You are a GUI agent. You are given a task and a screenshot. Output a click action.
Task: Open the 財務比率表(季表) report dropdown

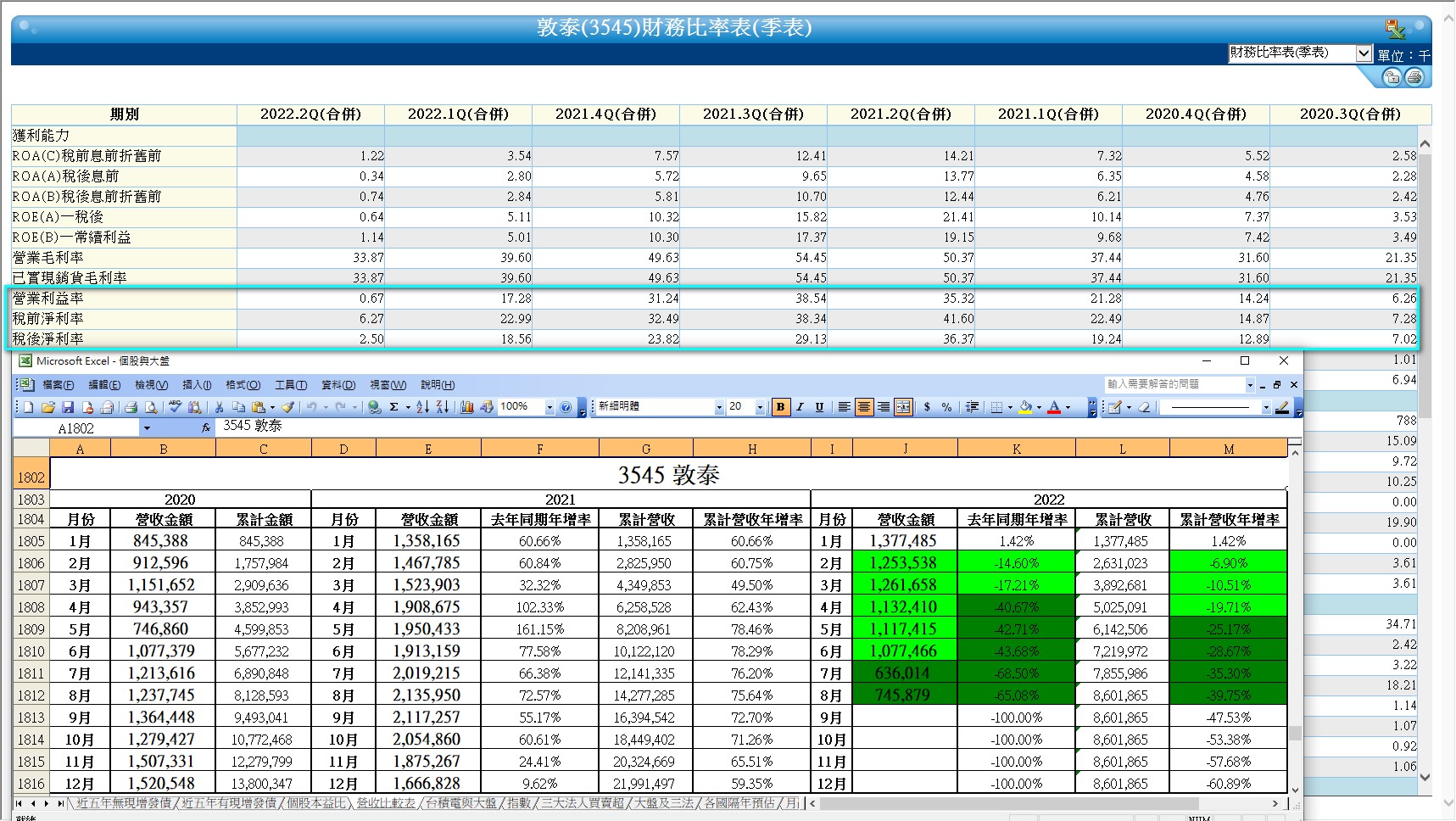[x=1363, y=53]
